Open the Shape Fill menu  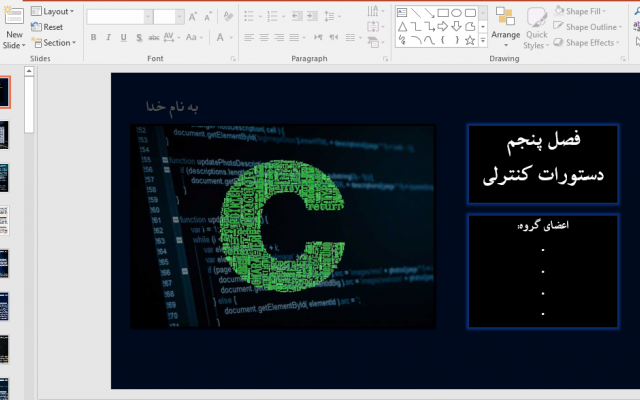(x=580, y=11)
